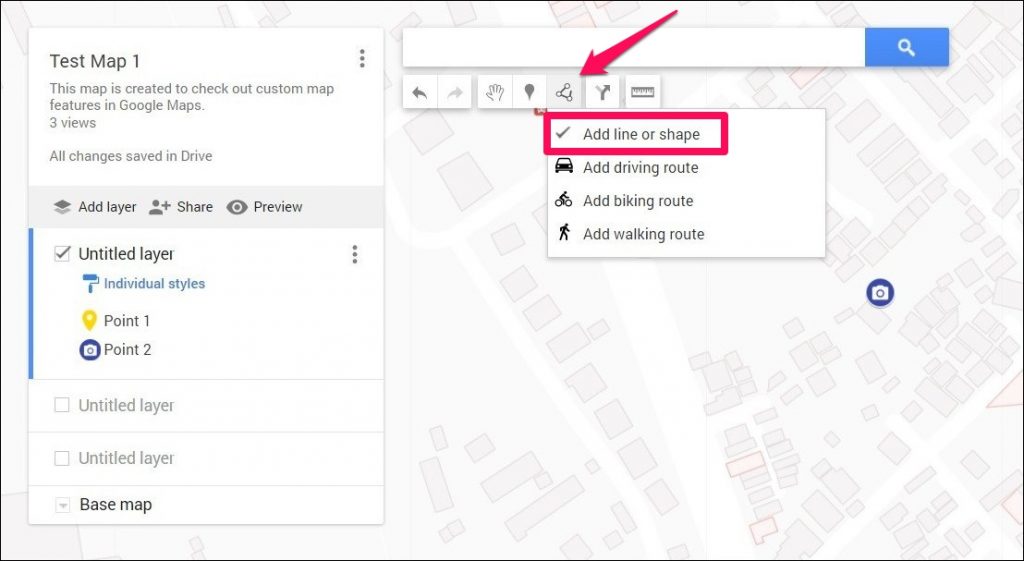Image resolution: width=1024 pixels, height=561 pixels.
Task: Click the third Untitled layer name
Action: tap(126, 458)
